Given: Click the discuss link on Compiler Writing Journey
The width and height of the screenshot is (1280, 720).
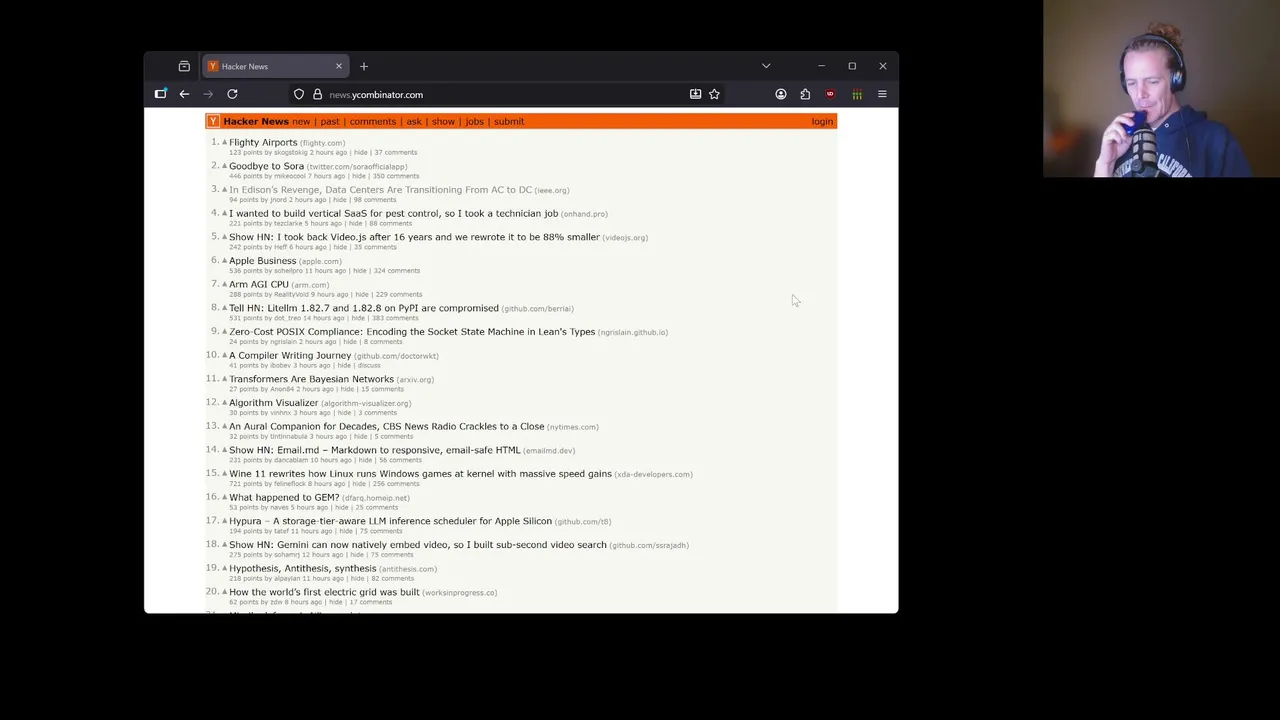Looking at the screenshot, I should 369,365.
